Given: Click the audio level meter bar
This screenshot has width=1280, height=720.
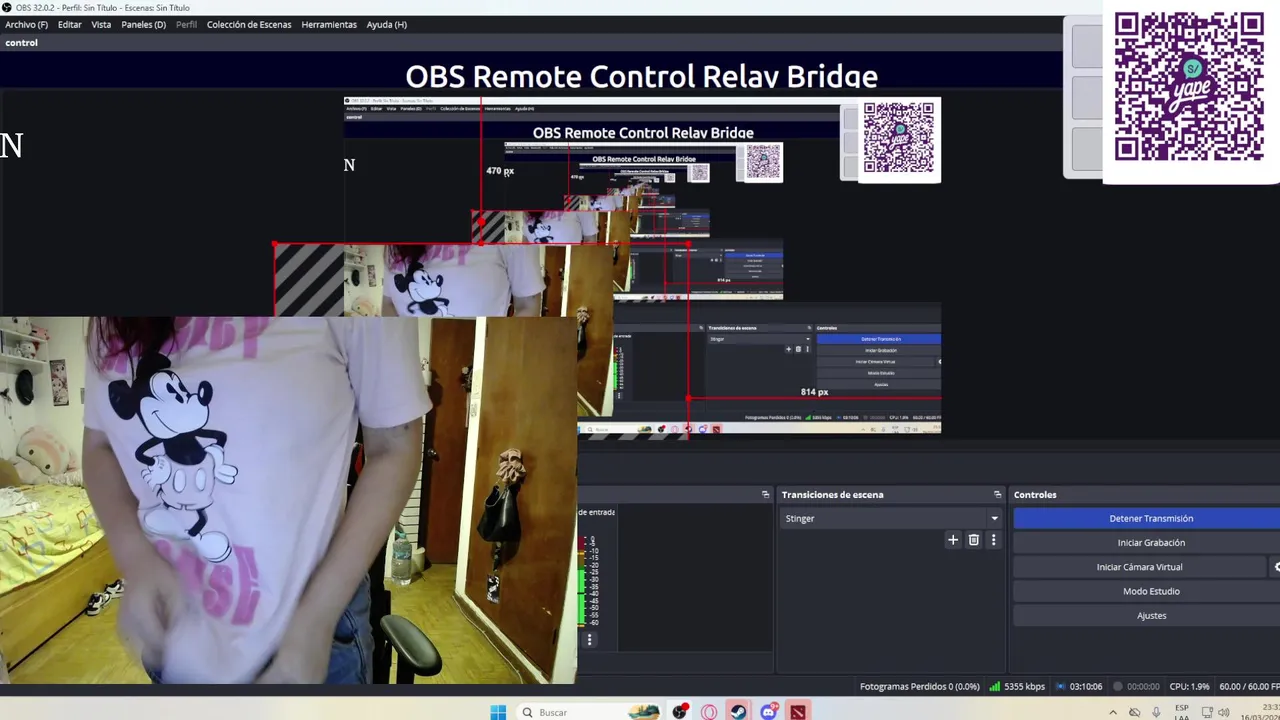Looking at the screenshot, I should pyautogui.click(x=581, y=580).
